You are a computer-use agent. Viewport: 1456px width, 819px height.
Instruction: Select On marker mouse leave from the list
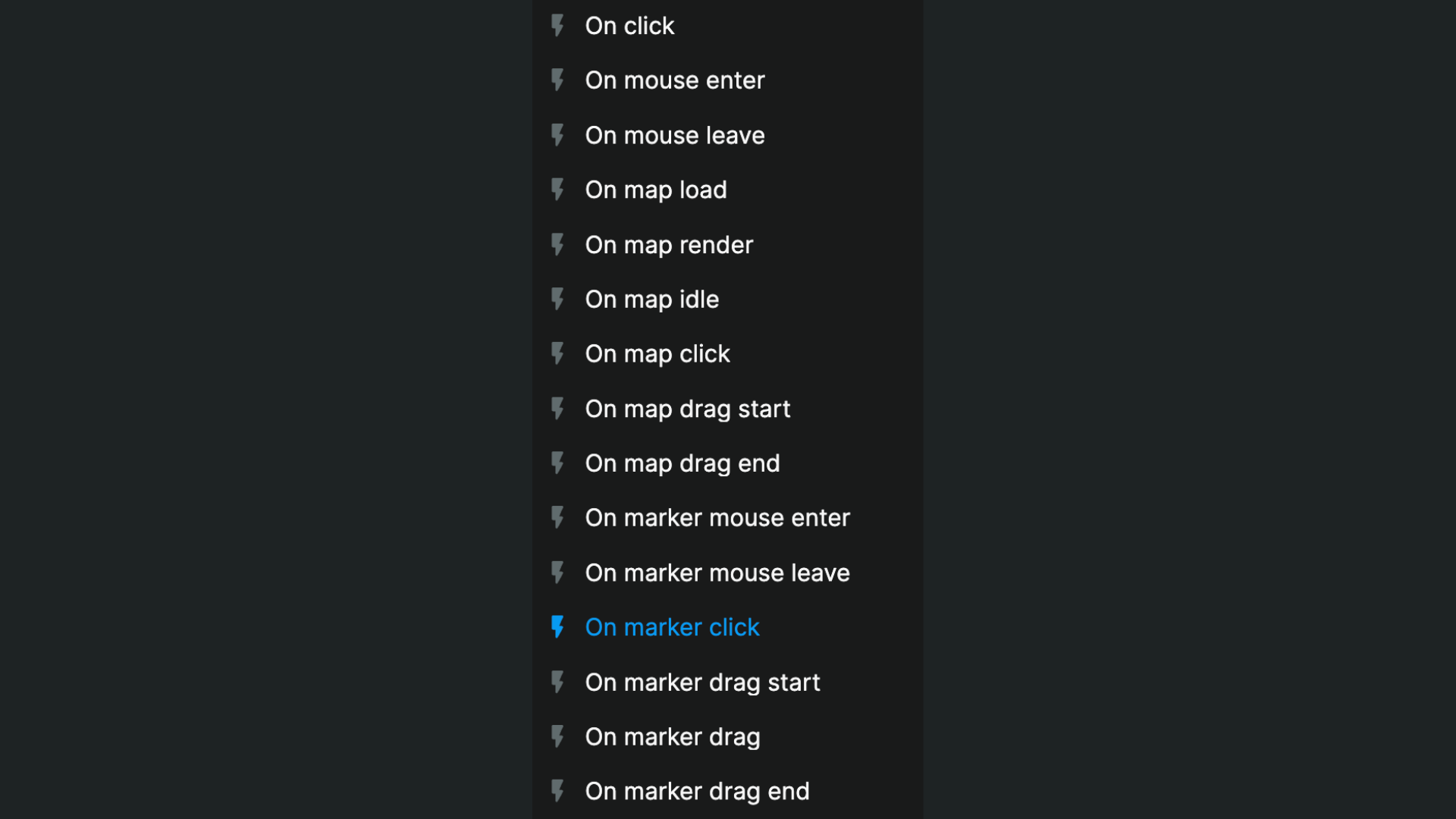717,573
